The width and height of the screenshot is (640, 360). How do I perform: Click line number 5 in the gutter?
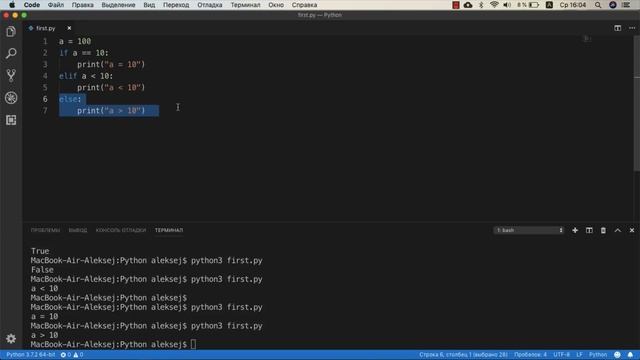[45, 87]
